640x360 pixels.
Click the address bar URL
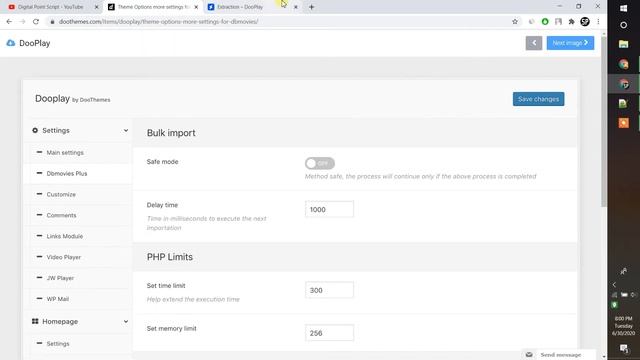158,22
